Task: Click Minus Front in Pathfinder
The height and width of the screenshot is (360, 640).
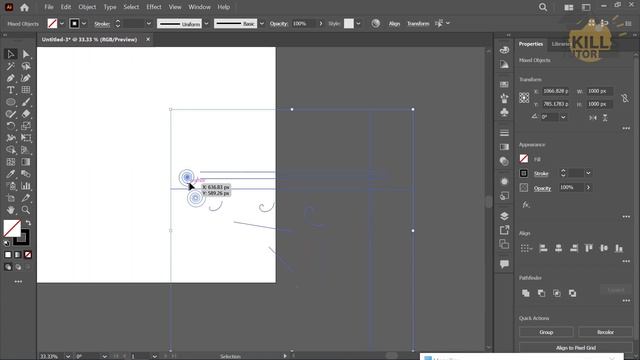Action: pos(541,293)
